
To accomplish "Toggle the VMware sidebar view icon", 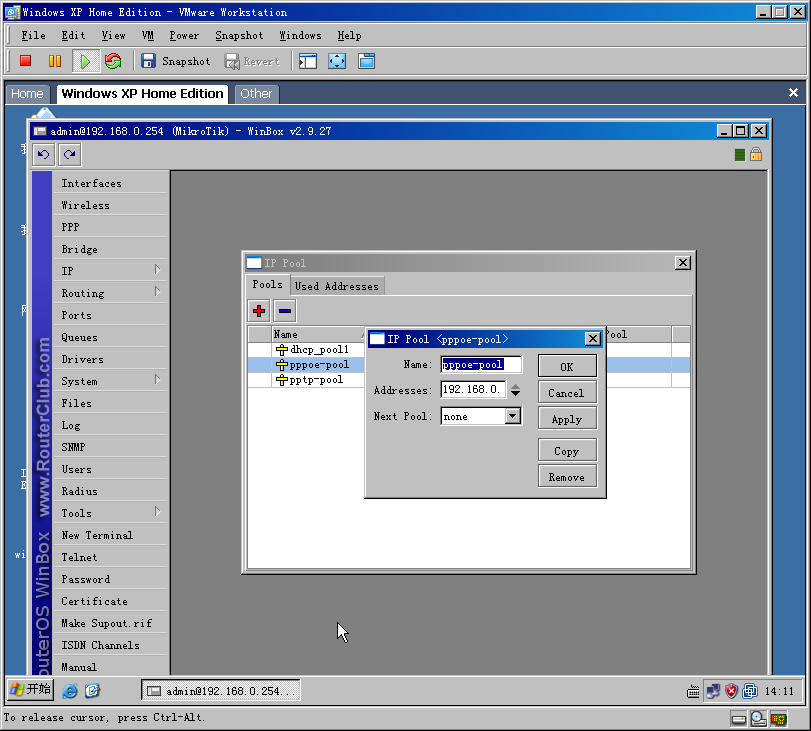I will pos(308,61).
